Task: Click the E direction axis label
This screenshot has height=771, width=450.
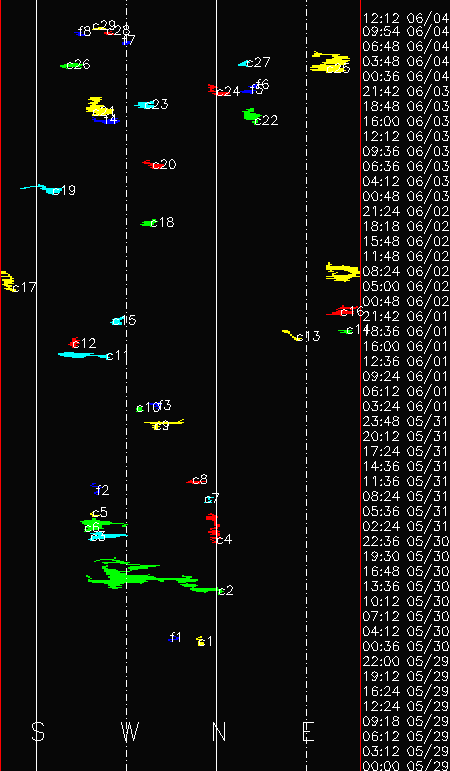Action: tap(308, 732)
